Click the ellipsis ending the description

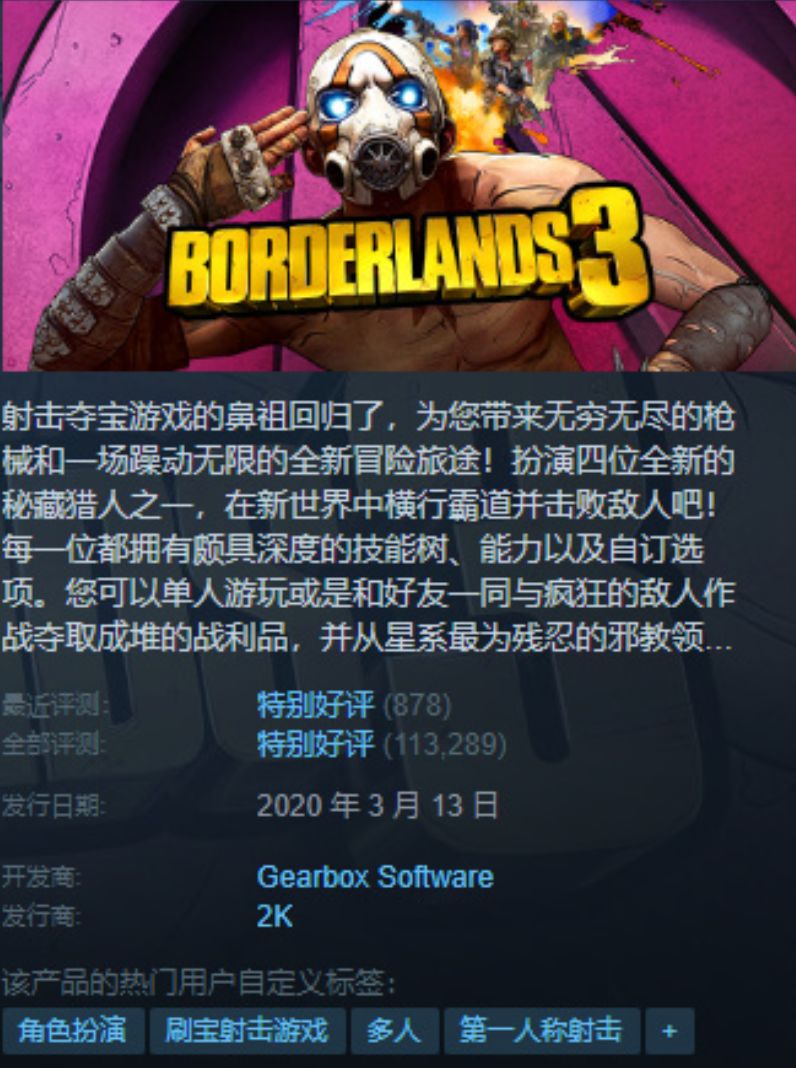pyautogui.click(x=719, y=644)
